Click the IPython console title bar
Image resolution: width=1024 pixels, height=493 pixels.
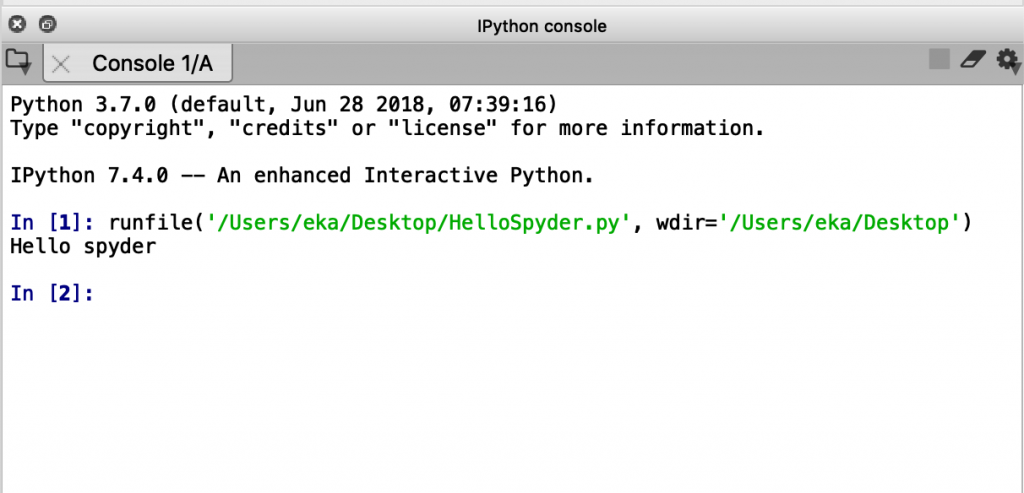click(x=541, y=26)
